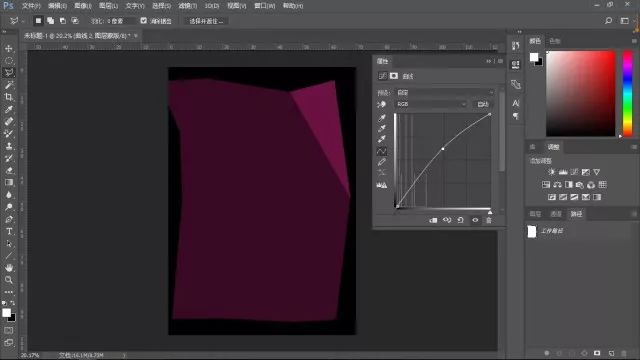Click the Select and Mask button
The height and width of the screenshot is (360, 640).
(x=206, y=21)
